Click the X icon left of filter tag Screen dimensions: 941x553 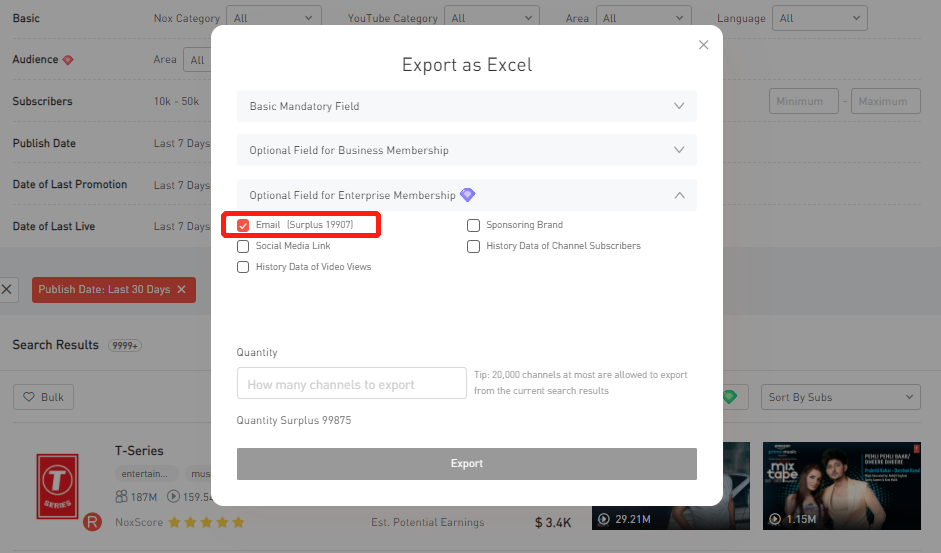tap(7, 290)
